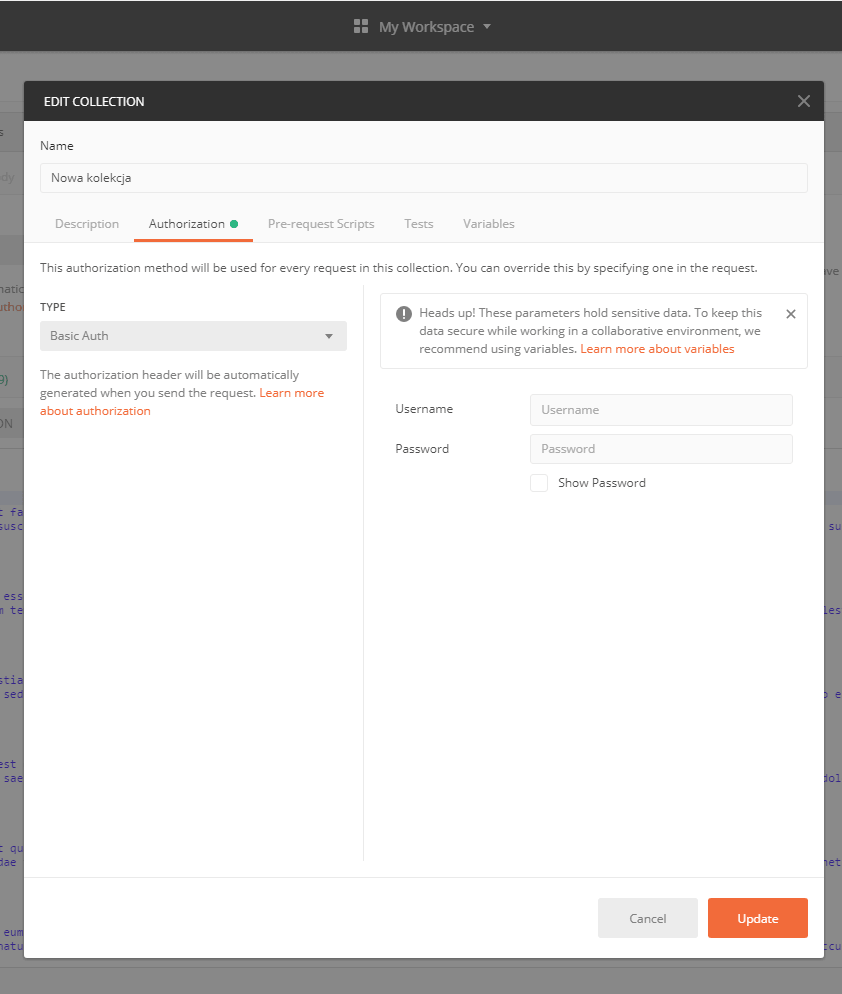Switch to the Description tab
The image size is (842, 994).
pos(87,223)
